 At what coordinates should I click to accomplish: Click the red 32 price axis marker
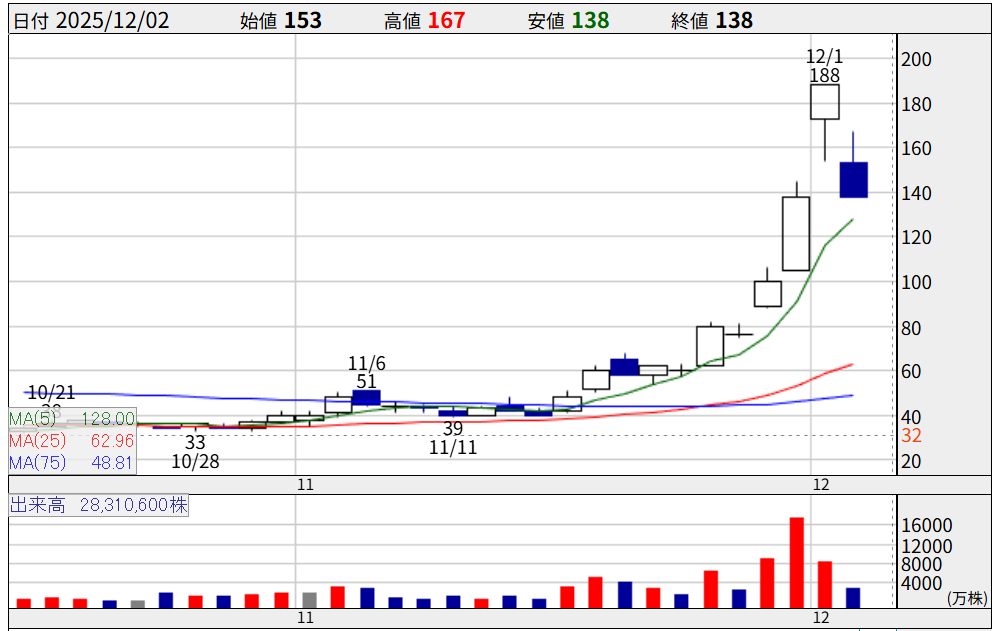pos(912,436)
